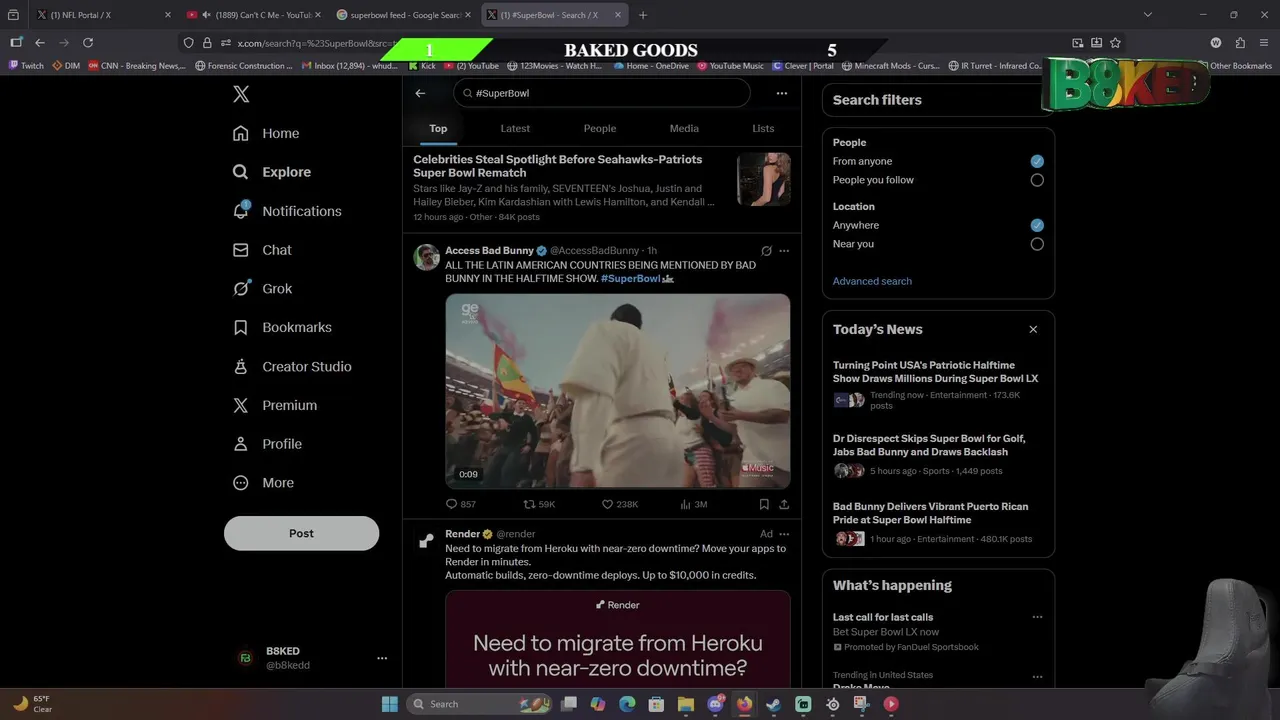
Task: Switch to superbowl feed Google Search tab
Action: point(404,15)
